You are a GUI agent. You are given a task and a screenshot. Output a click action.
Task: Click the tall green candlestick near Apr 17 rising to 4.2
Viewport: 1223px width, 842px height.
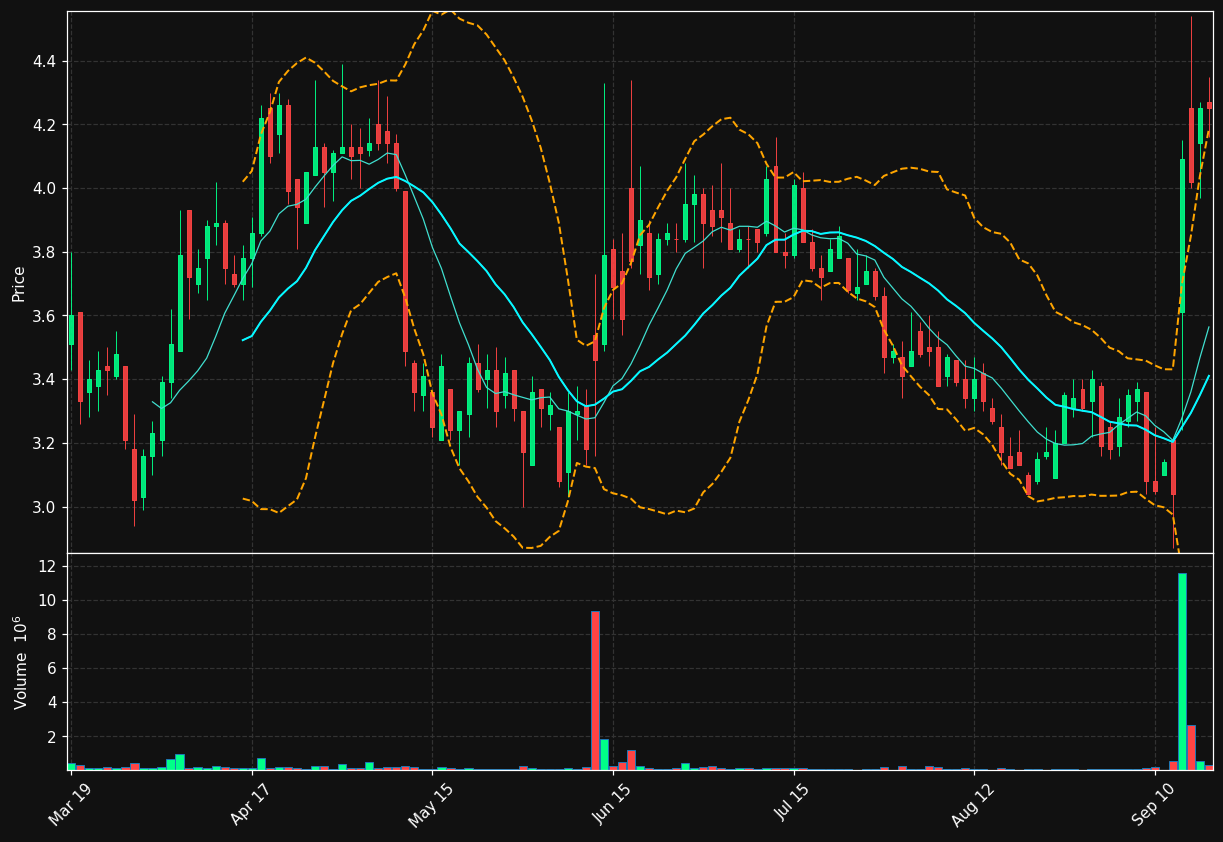261,176
